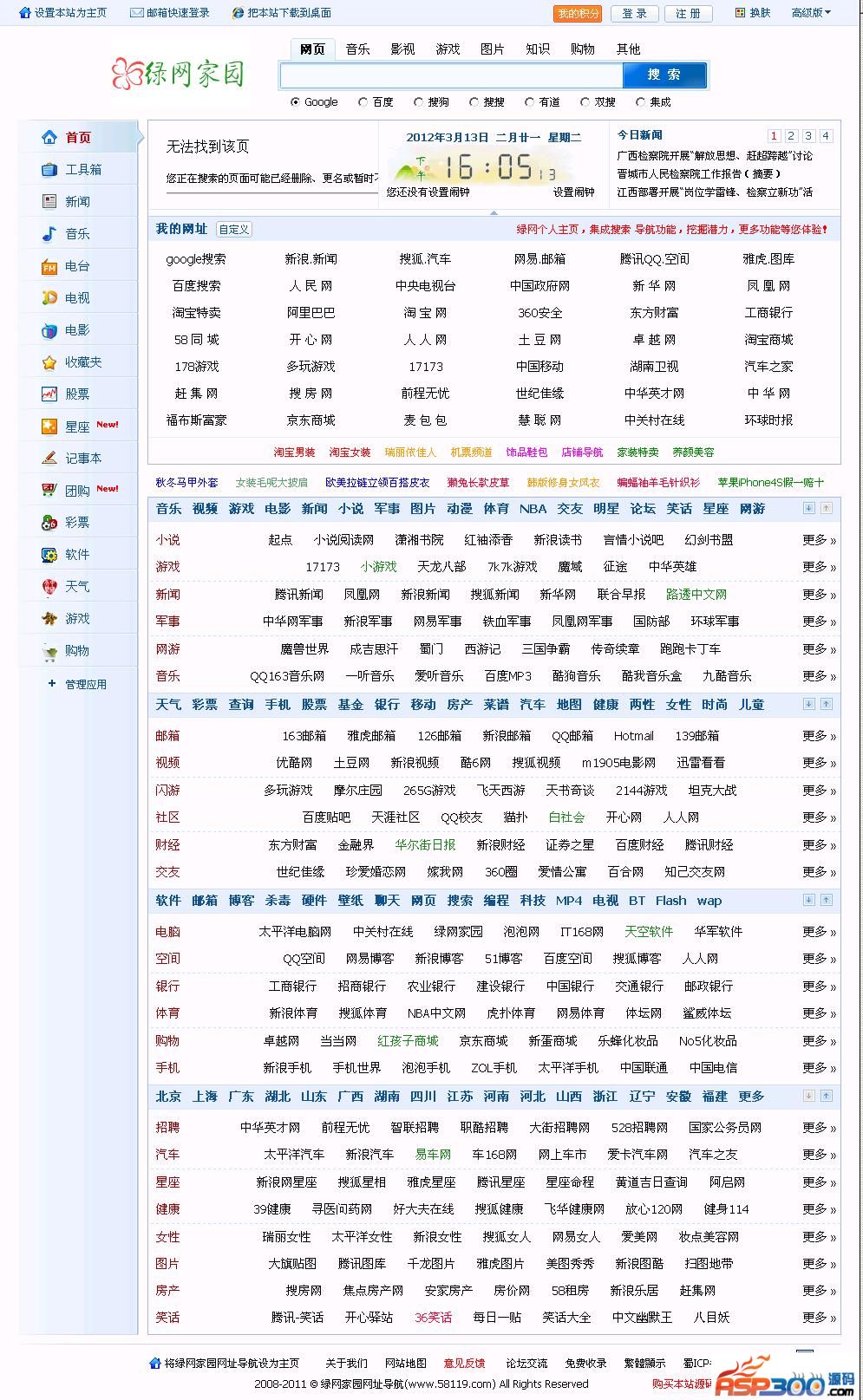
Task: Open the 游戏 games sidebar icon
Action: [x=49, y=618]
